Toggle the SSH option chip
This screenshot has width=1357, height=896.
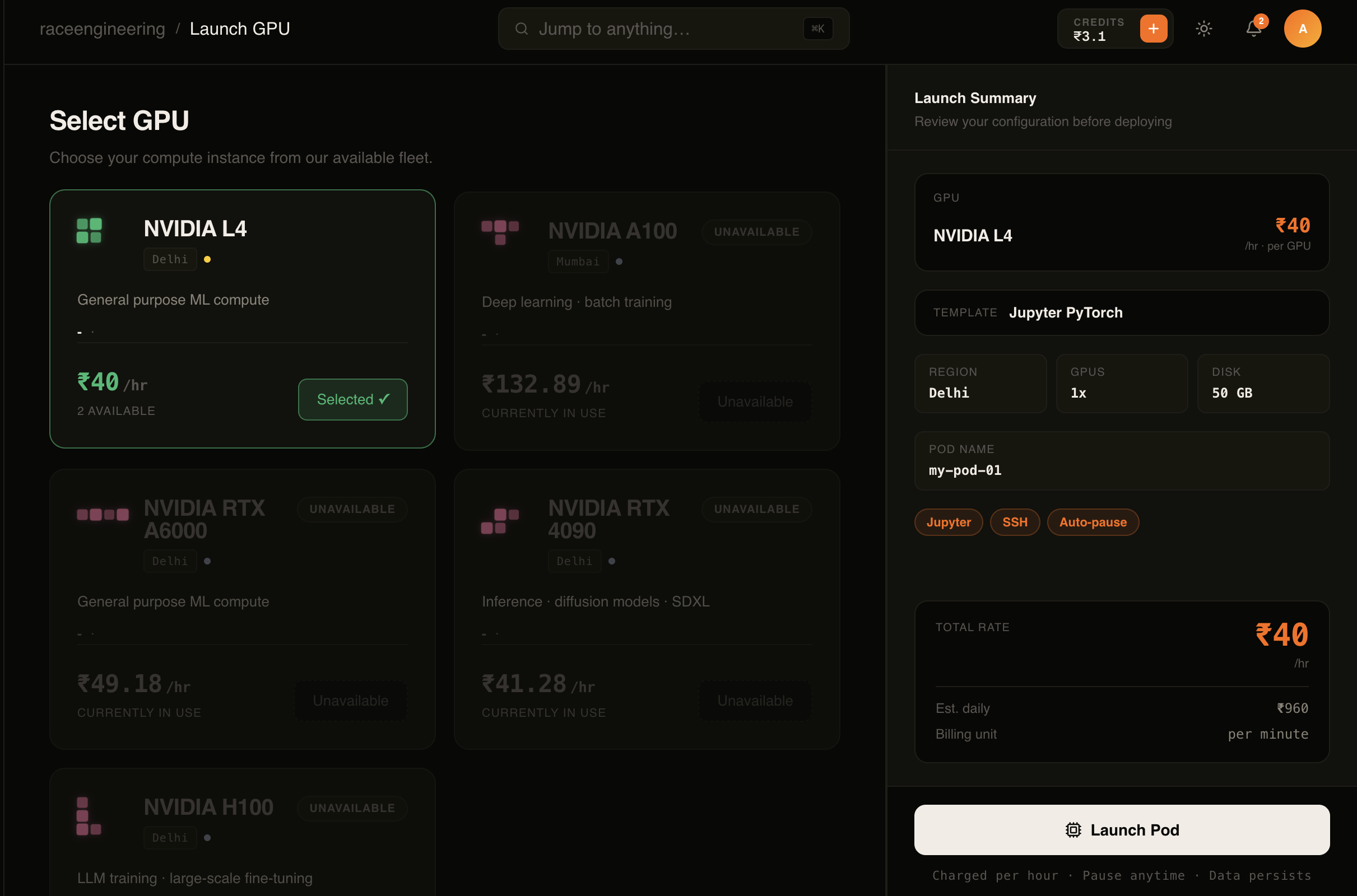coord(1015,522)
